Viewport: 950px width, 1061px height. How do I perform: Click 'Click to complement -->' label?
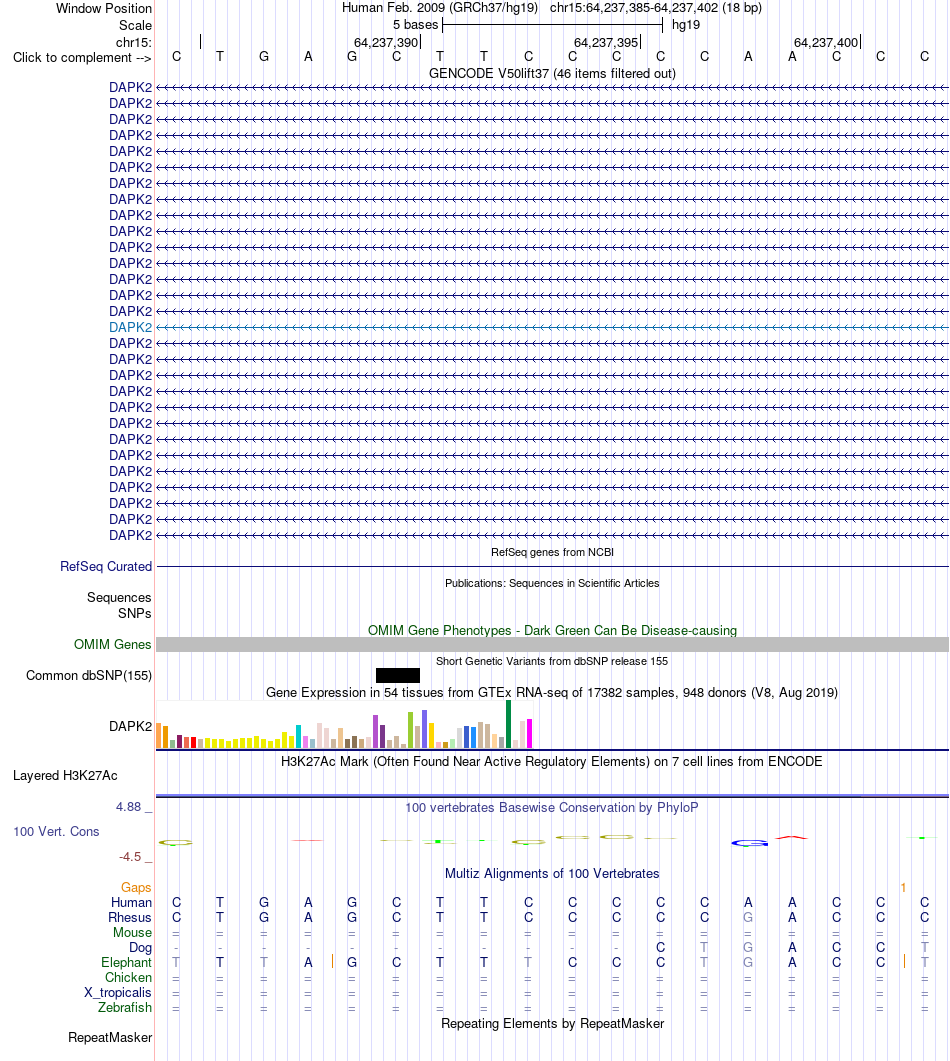82,58
